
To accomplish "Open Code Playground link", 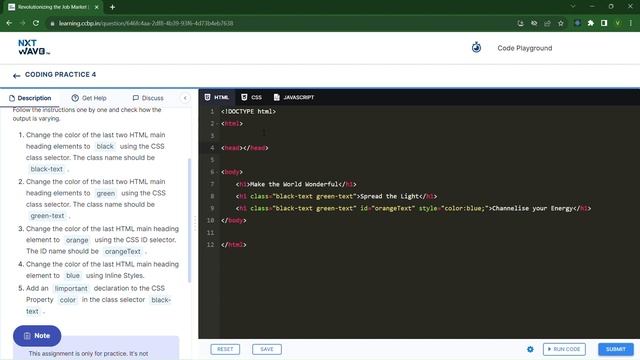I will click(524, 48).
